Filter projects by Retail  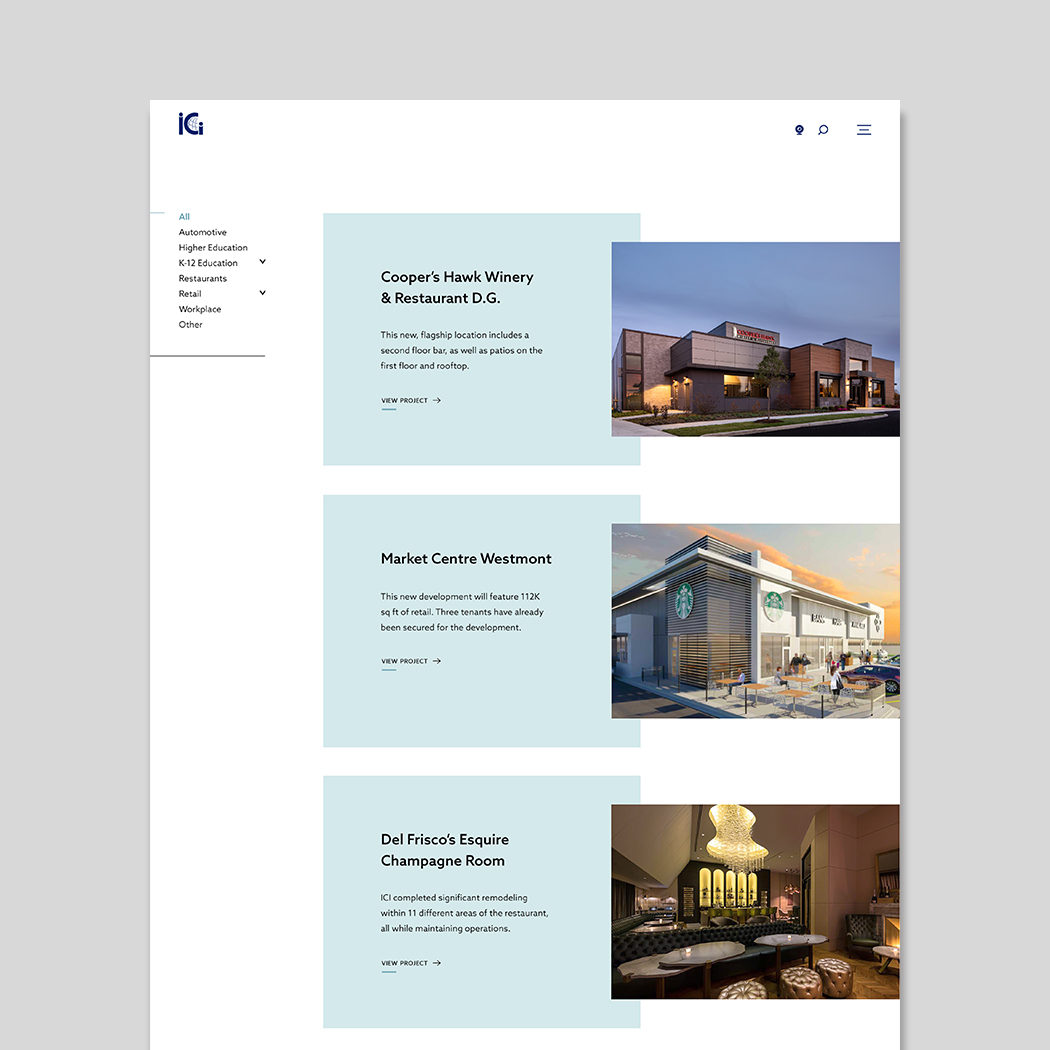pyautogui.click(x=190, y=293)
